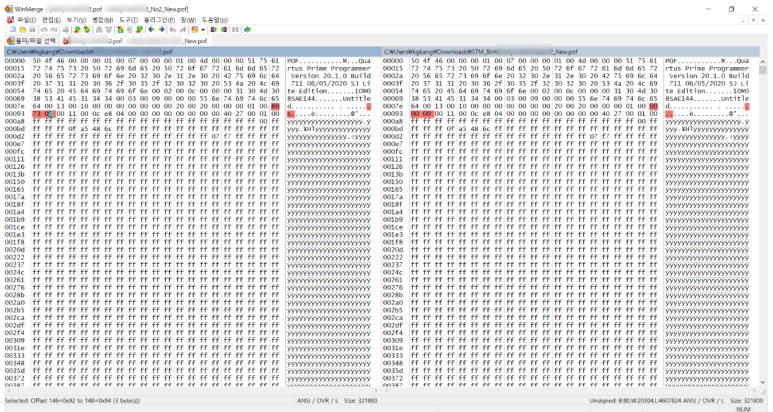Image resolution: width=773 pixels, height=412 pixels.
Task: Click the Open folder toolbar icon
Action: click(23, 30)
